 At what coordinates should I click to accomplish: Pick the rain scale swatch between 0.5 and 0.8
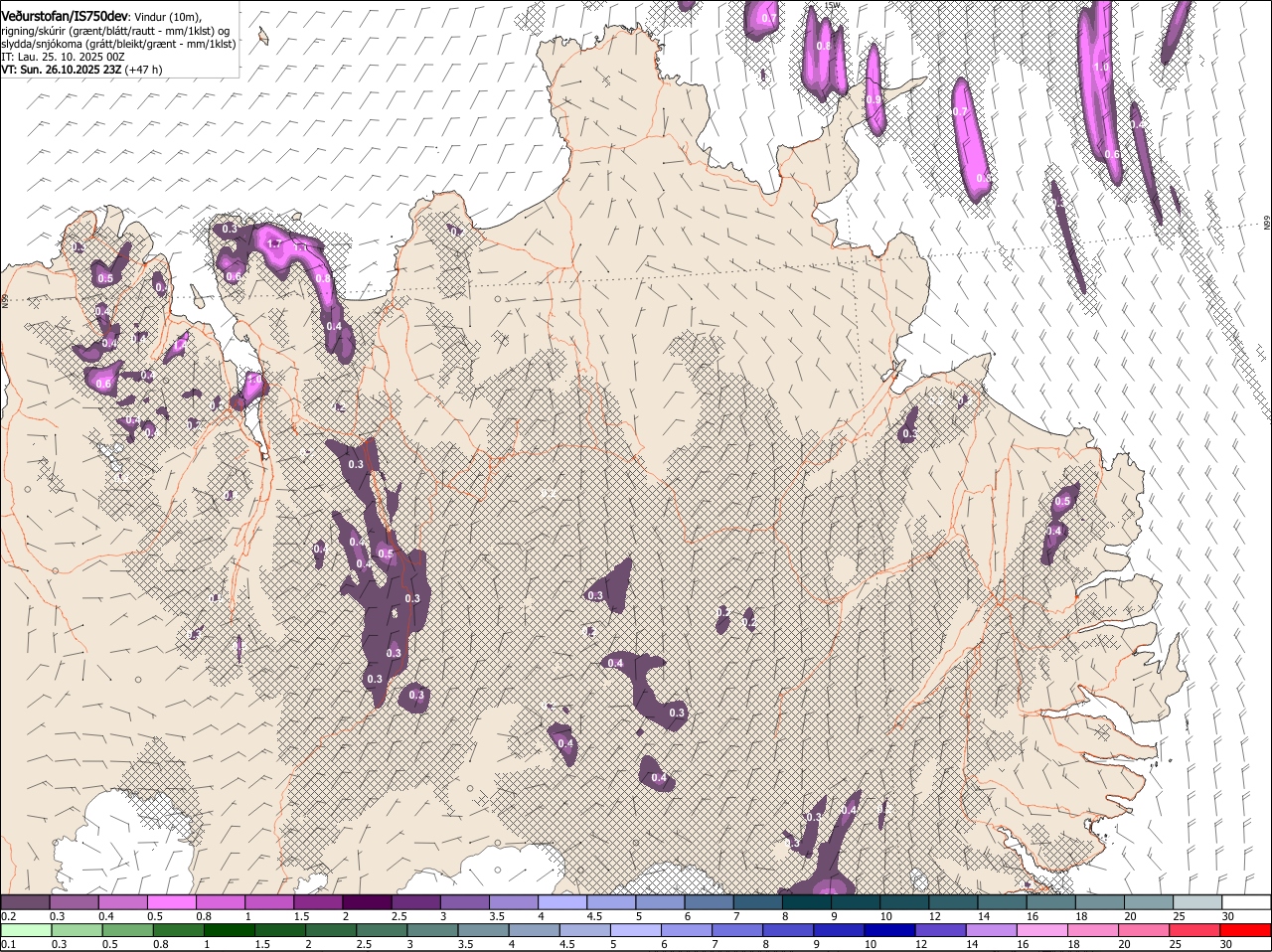tap(128, 930)
